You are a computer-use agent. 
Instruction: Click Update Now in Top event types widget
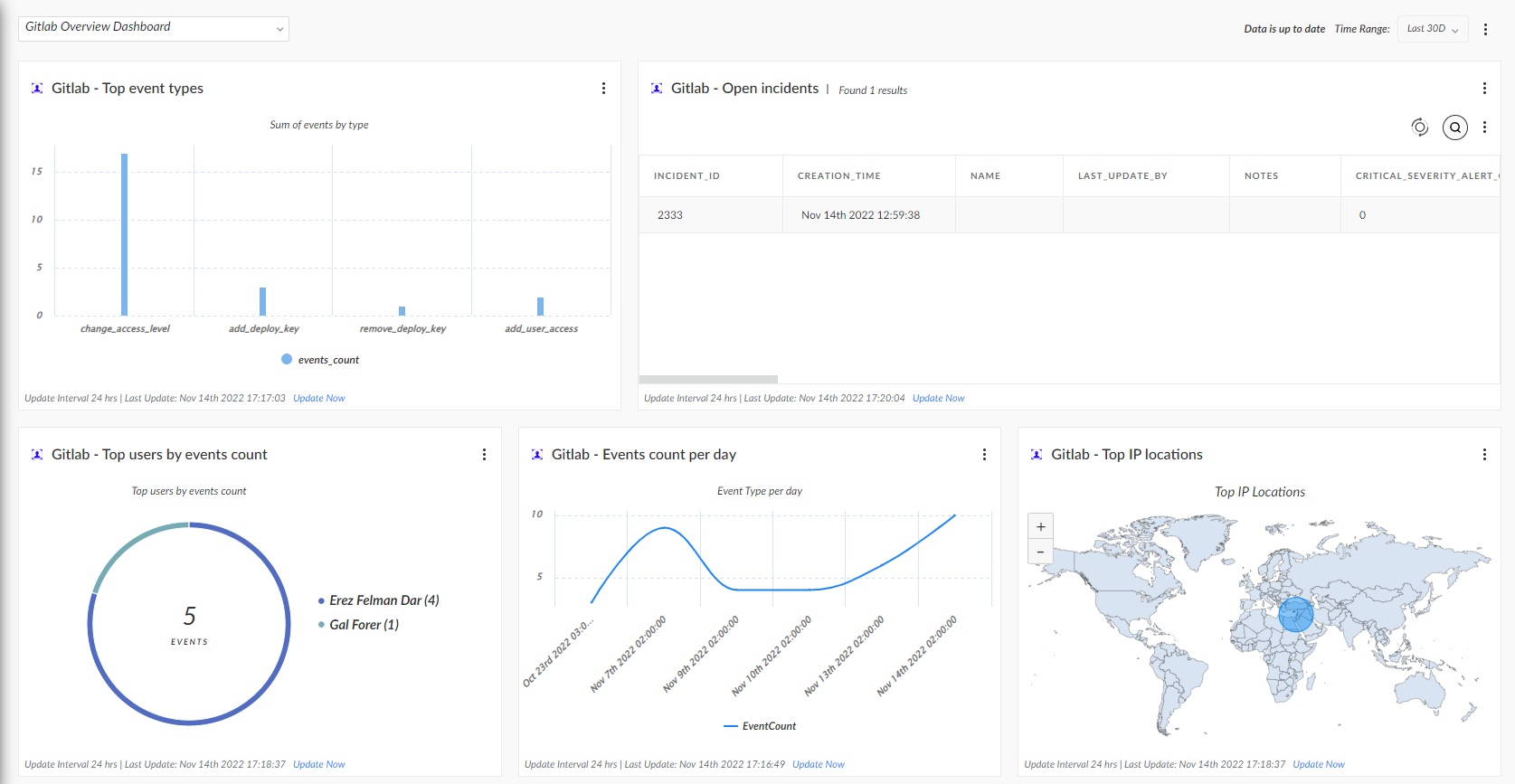pos(319,399)
